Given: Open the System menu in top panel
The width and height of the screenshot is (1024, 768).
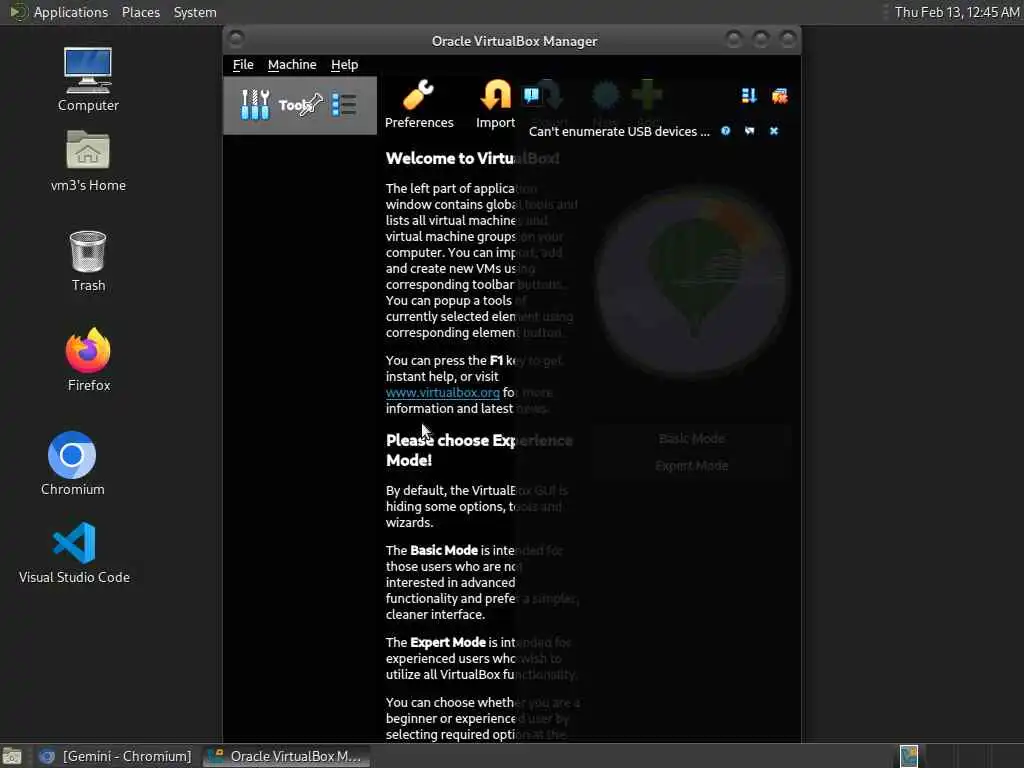Looking at the screenshot, I should 195,12.
